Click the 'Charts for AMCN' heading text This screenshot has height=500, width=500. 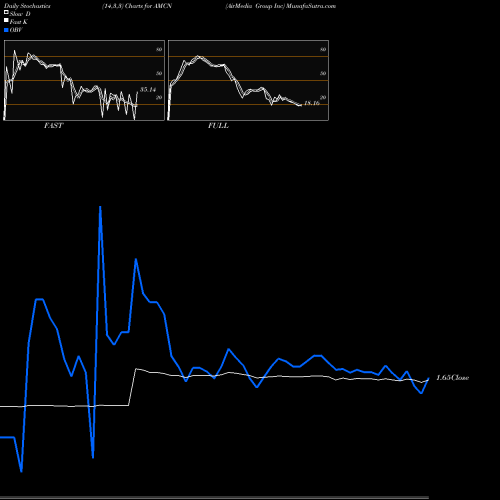[148, 6]
